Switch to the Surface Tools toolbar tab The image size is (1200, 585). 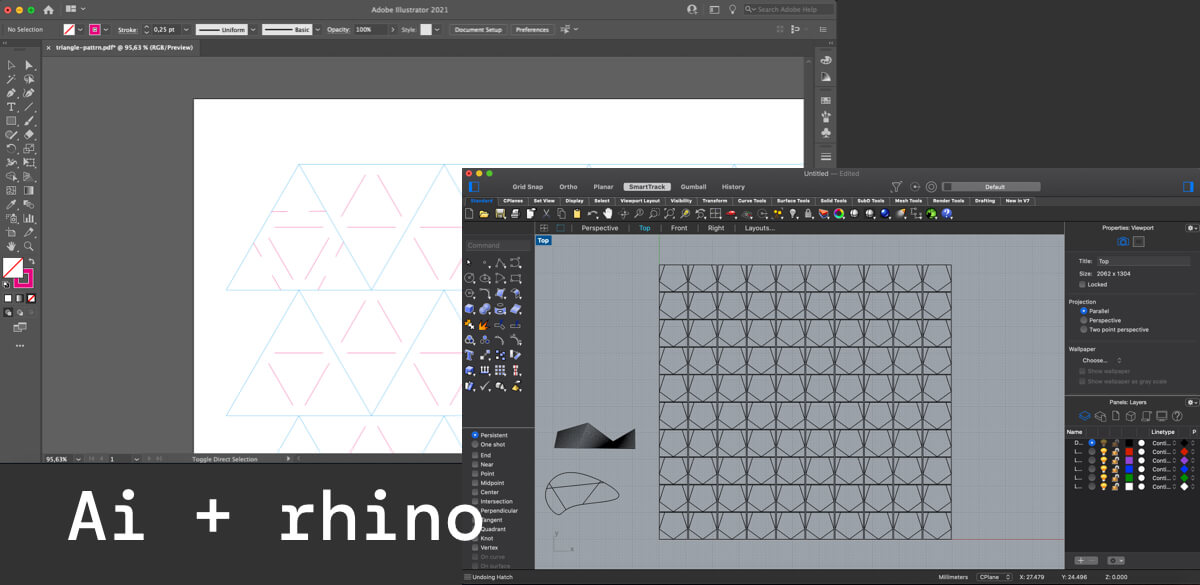point(793,201)
